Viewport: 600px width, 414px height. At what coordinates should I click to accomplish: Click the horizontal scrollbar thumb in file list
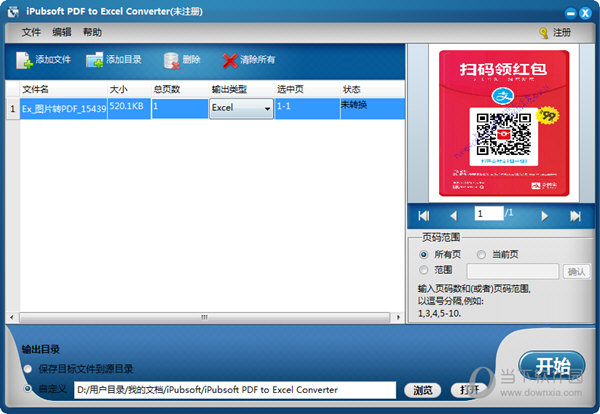pos(204,318)
